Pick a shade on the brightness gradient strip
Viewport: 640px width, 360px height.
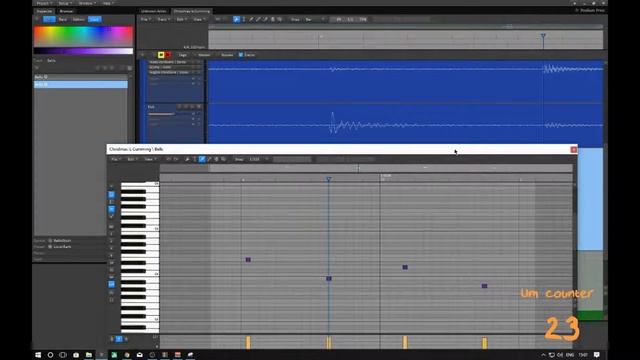coord(83,51)
